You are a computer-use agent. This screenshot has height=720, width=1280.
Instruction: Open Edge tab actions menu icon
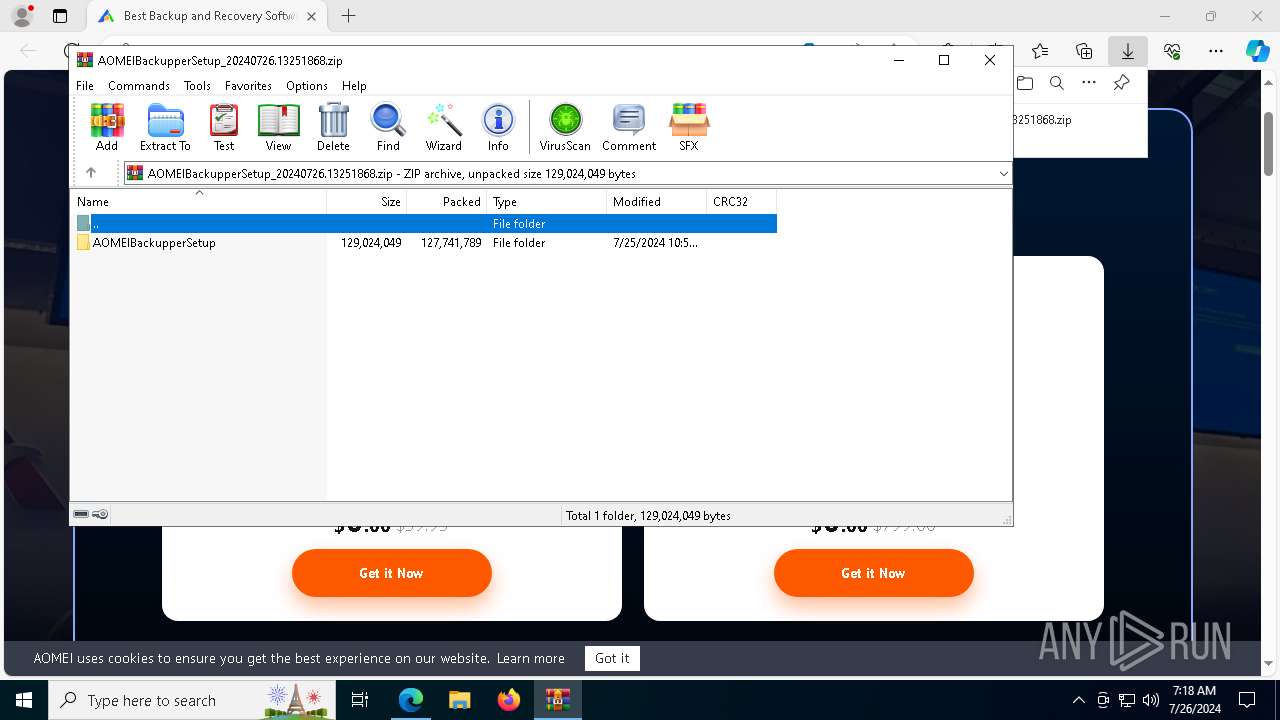(x=60, y=16)
